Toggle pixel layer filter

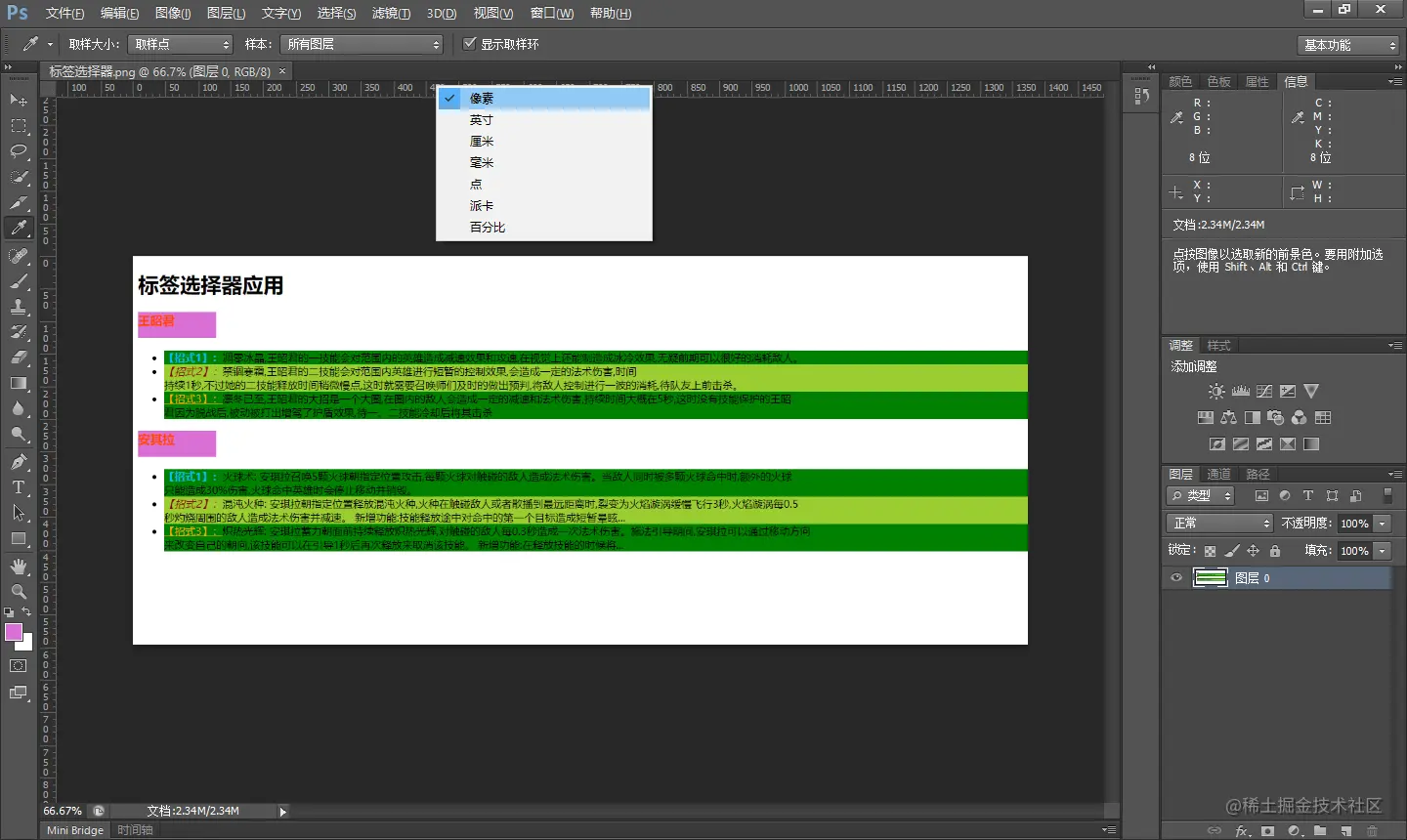point(1261,496)
